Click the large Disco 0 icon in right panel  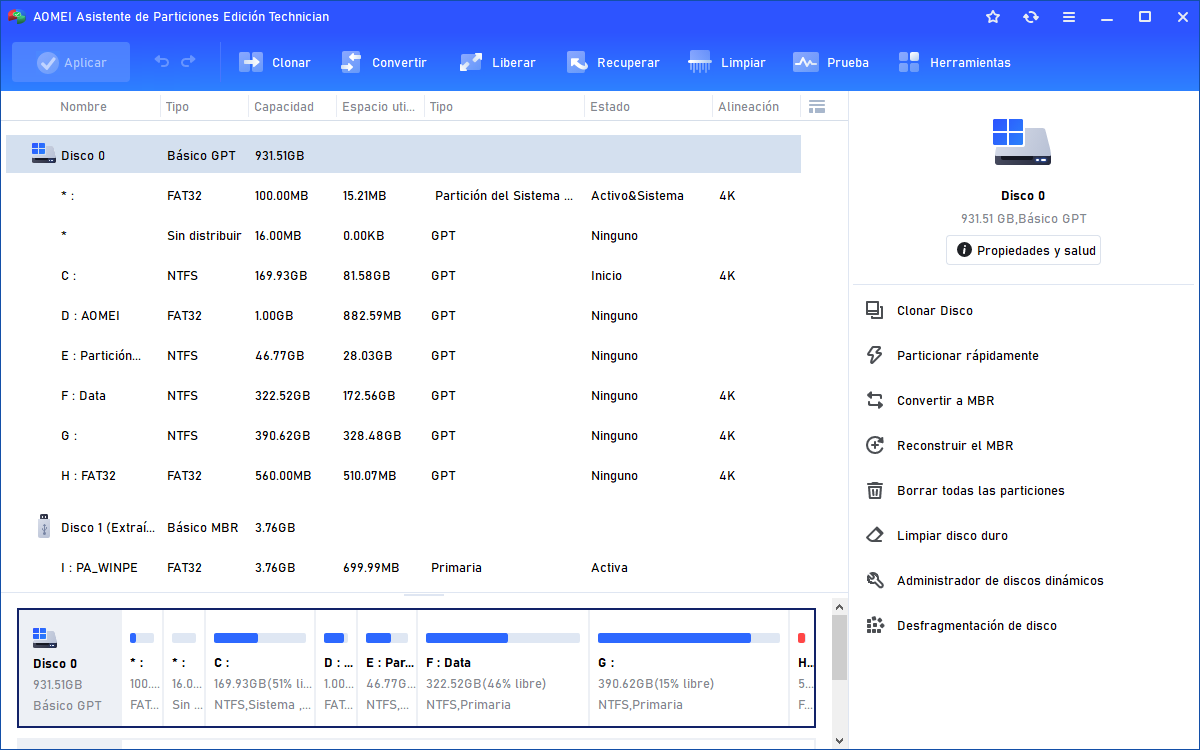(1022, 141)
